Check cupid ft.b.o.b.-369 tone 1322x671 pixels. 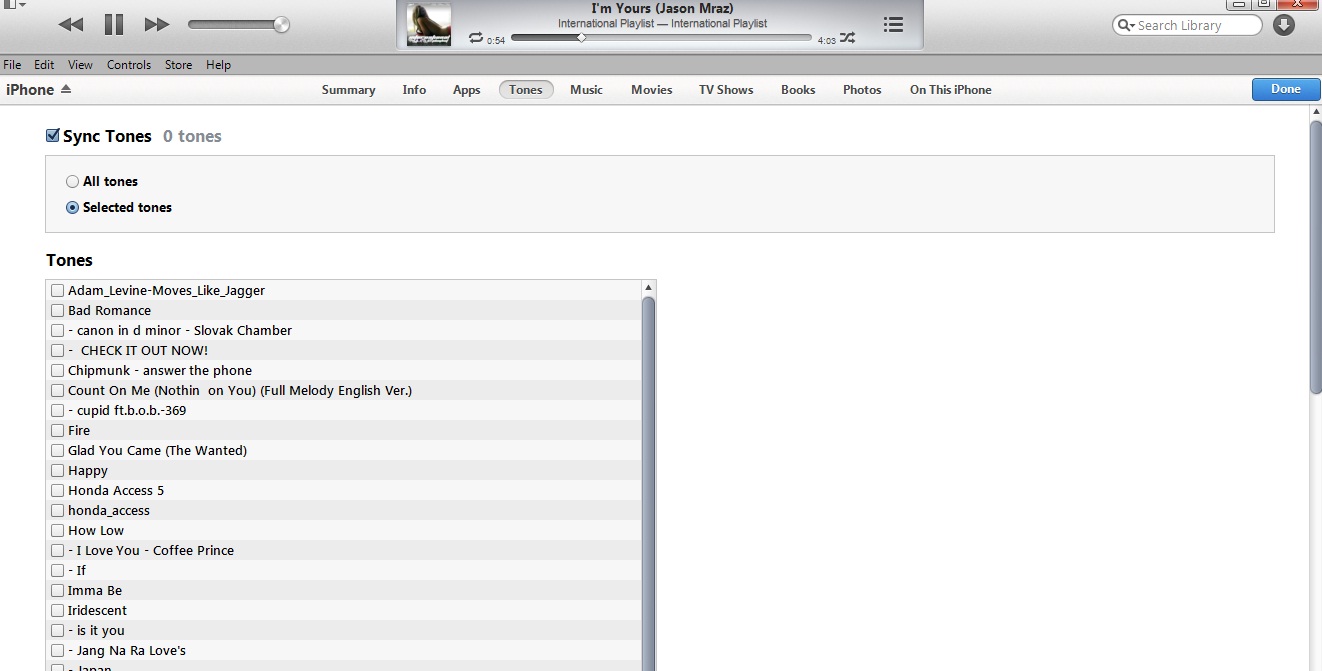point(57,411)
